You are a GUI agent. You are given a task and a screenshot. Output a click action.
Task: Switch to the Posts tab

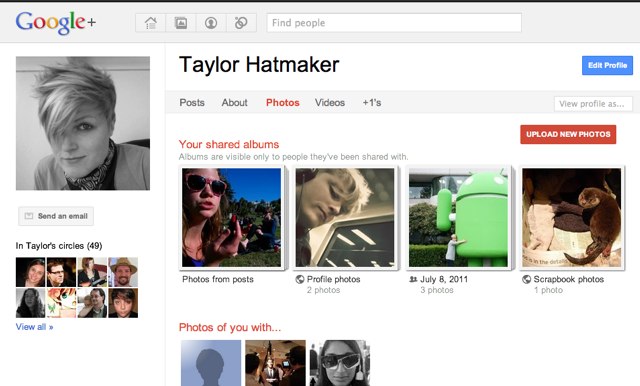click(x=192, y=103)
